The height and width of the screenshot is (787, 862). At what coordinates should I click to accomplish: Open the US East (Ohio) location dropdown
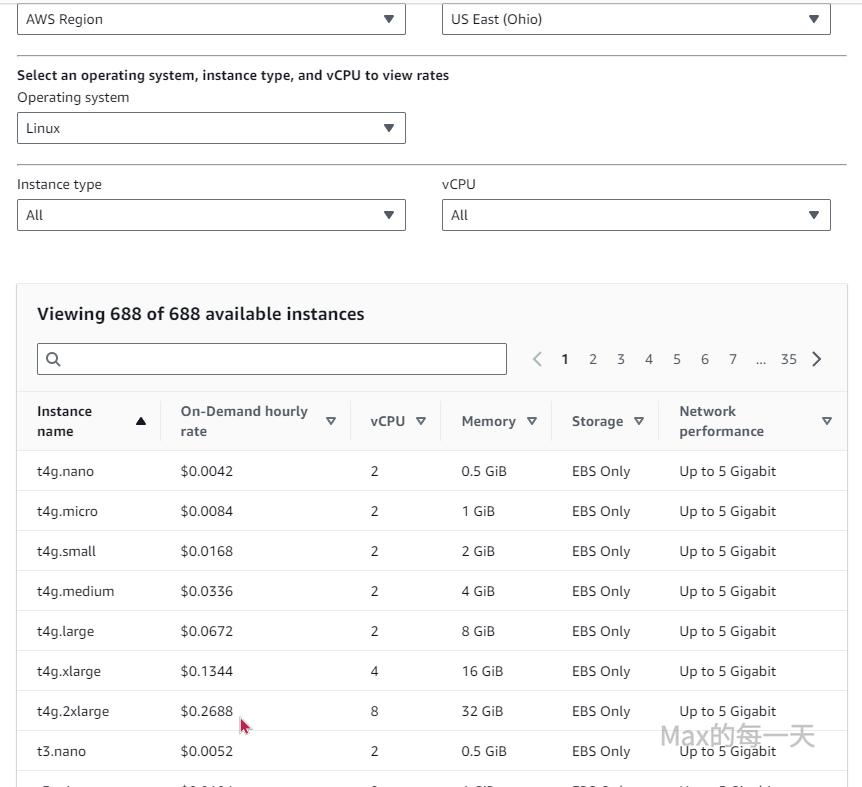[636, 19]
